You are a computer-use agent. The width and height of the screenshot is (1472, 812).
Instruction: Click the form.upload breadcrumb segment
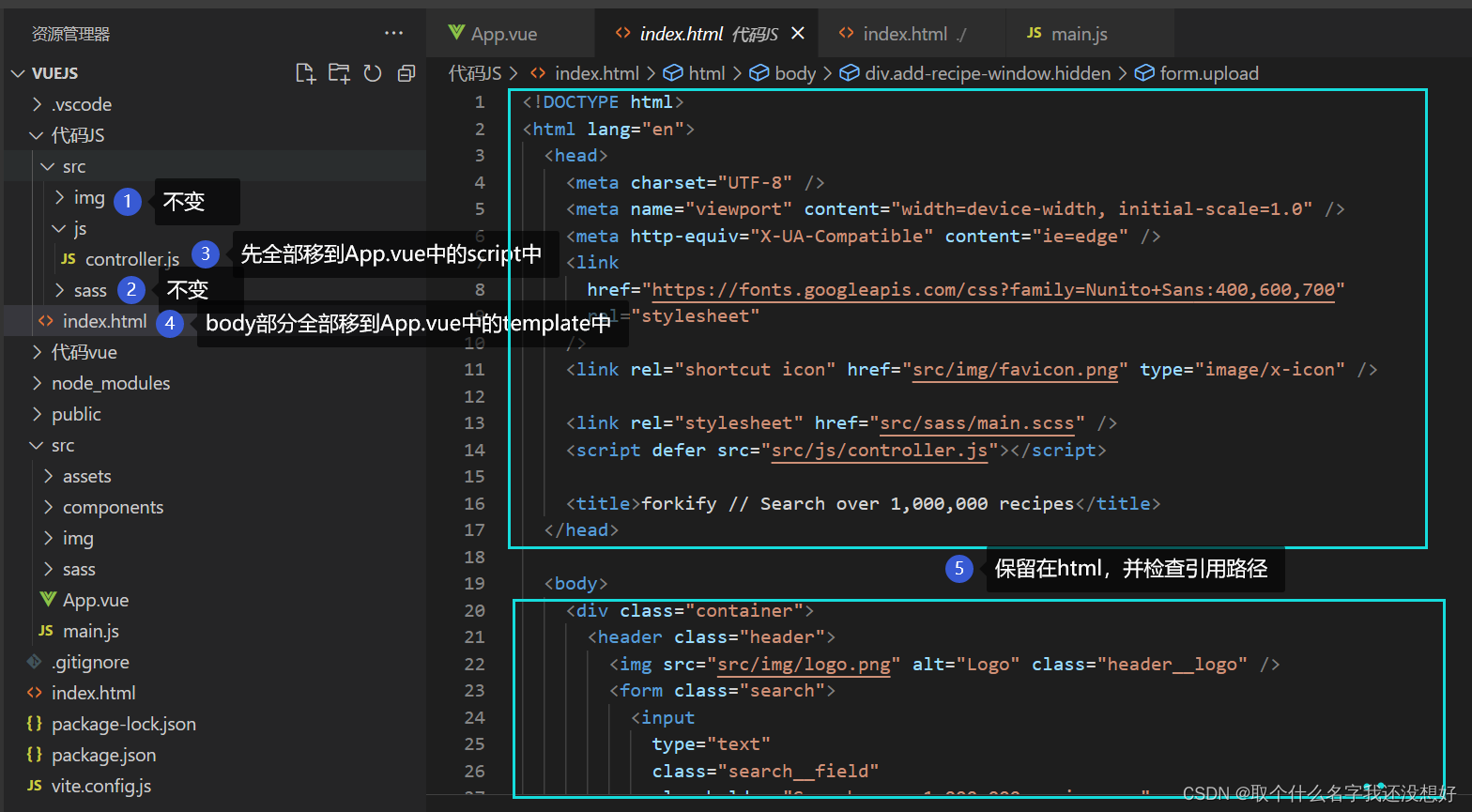coord(1209,73)
